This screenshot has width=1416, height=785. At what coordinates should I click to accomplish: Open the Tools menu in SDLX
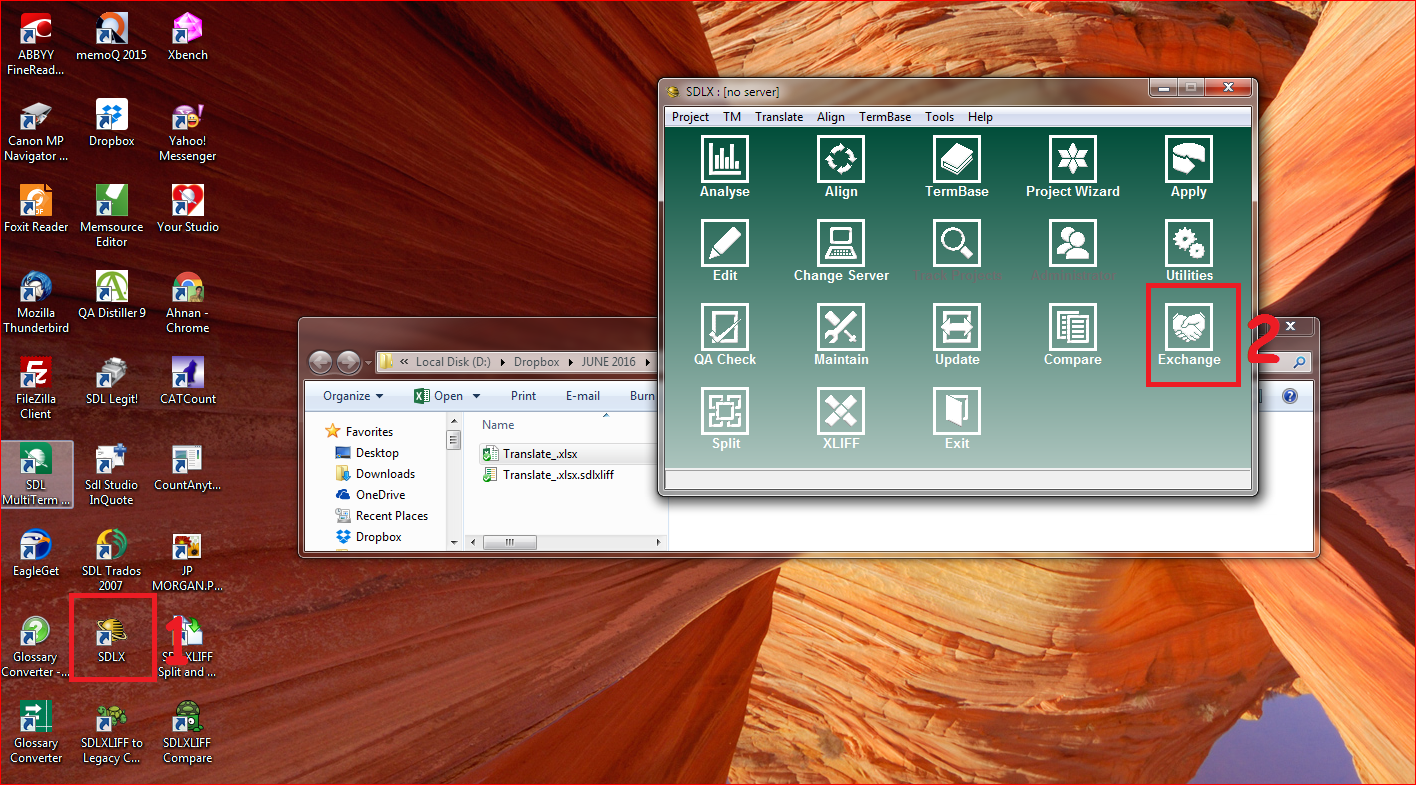pyautogui.click(x=939, y=117)
